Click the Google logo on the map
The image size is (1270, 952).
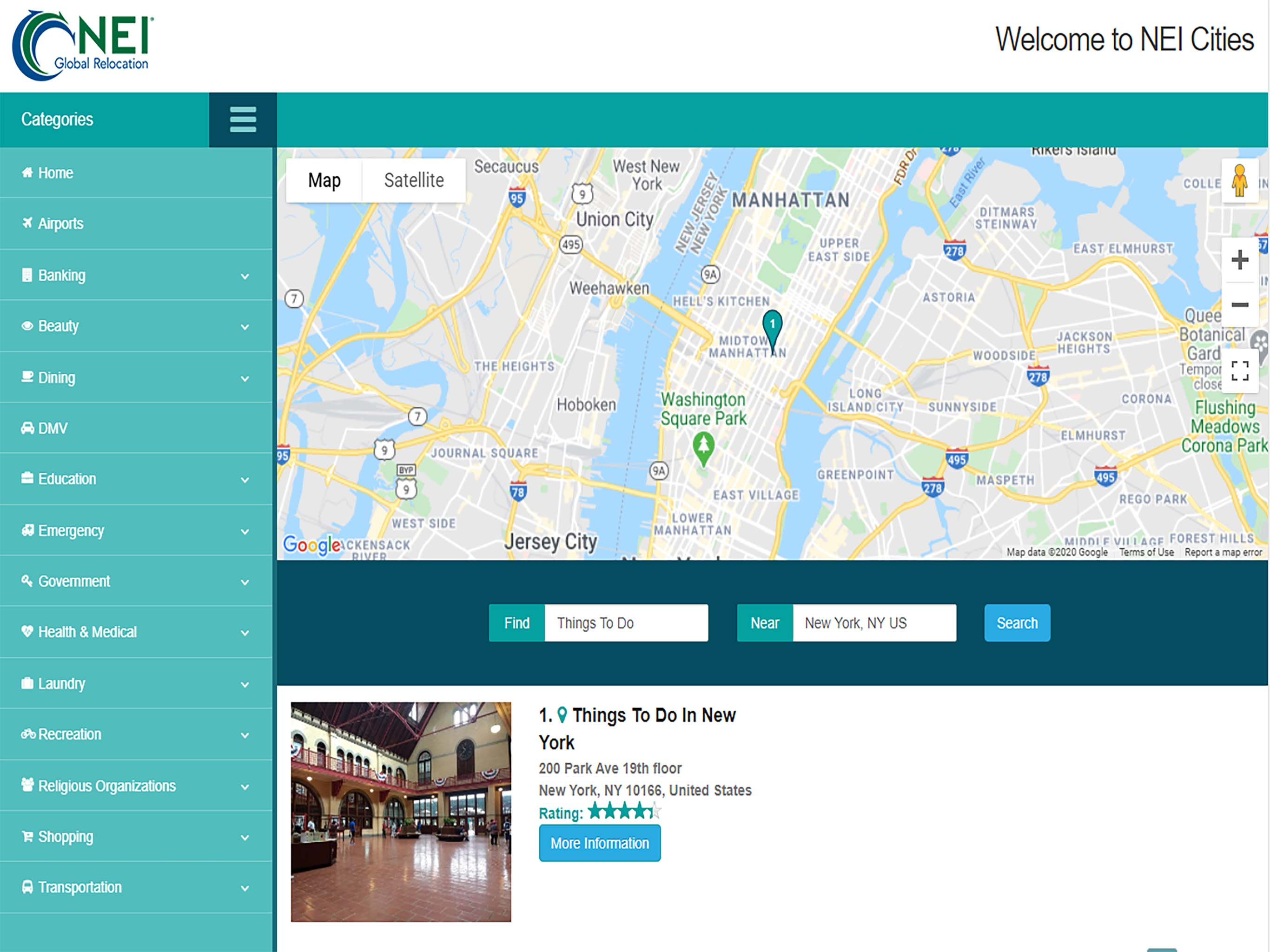[312, 544]
